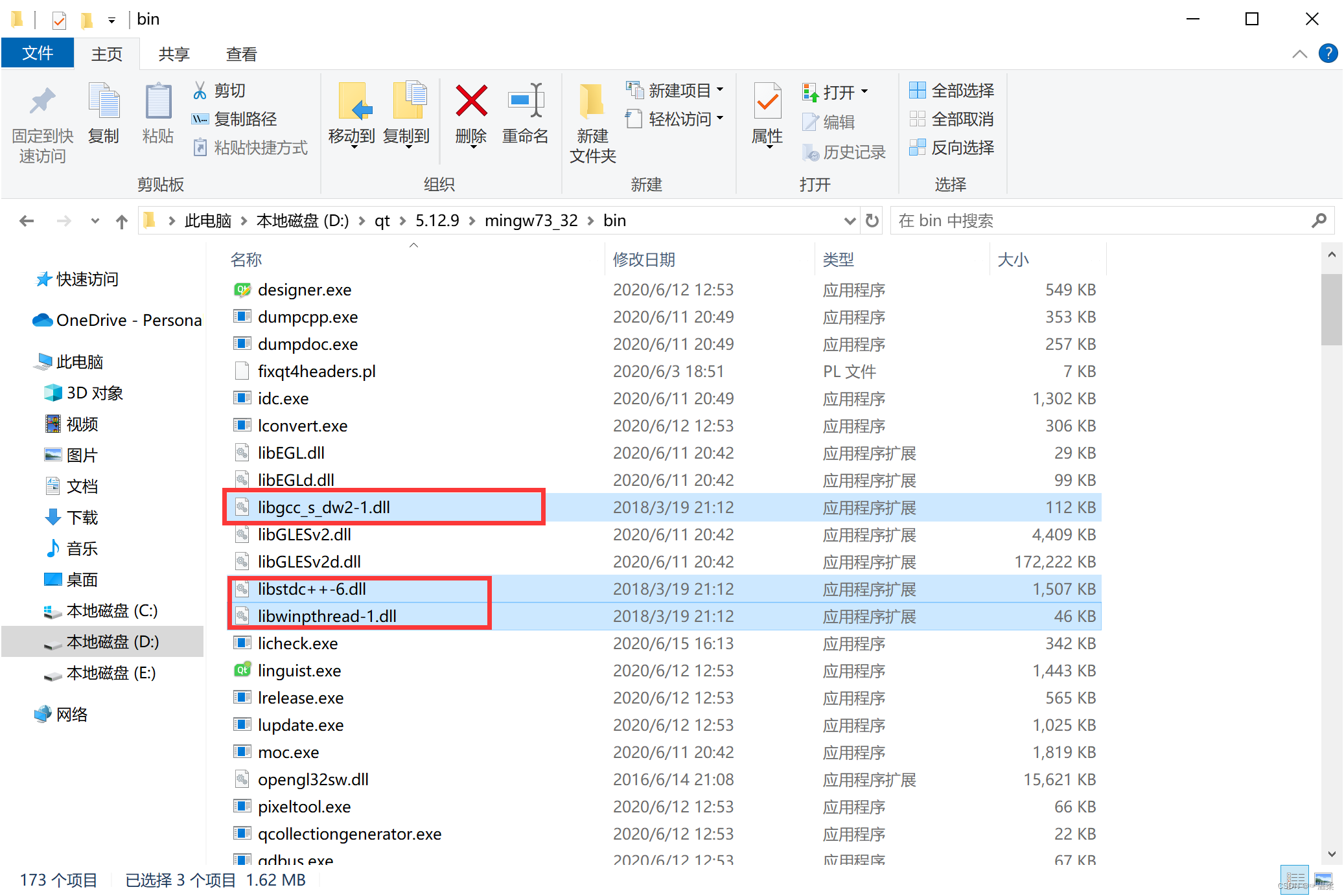Open the File (文件) menu tab
The height and width of the screenshot is (896, 1344).
[x=38, y=54]
